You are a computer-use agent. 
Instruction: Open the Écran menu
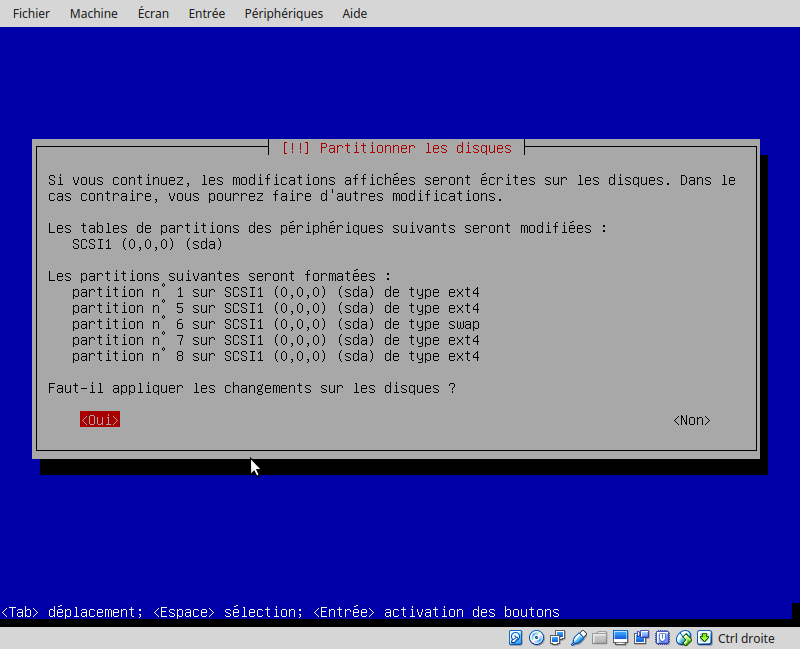[x=153, y=13]
